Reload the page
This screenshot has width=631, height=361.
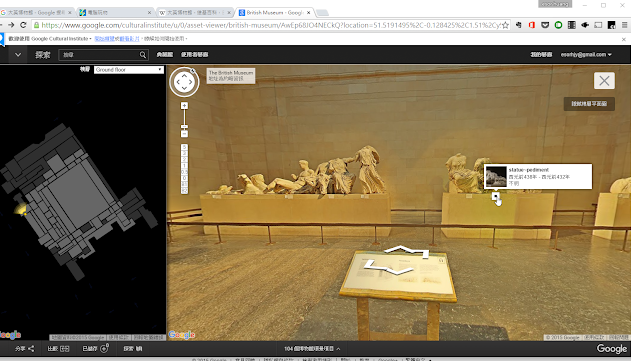pyautogui.click(x=23, y=25)
